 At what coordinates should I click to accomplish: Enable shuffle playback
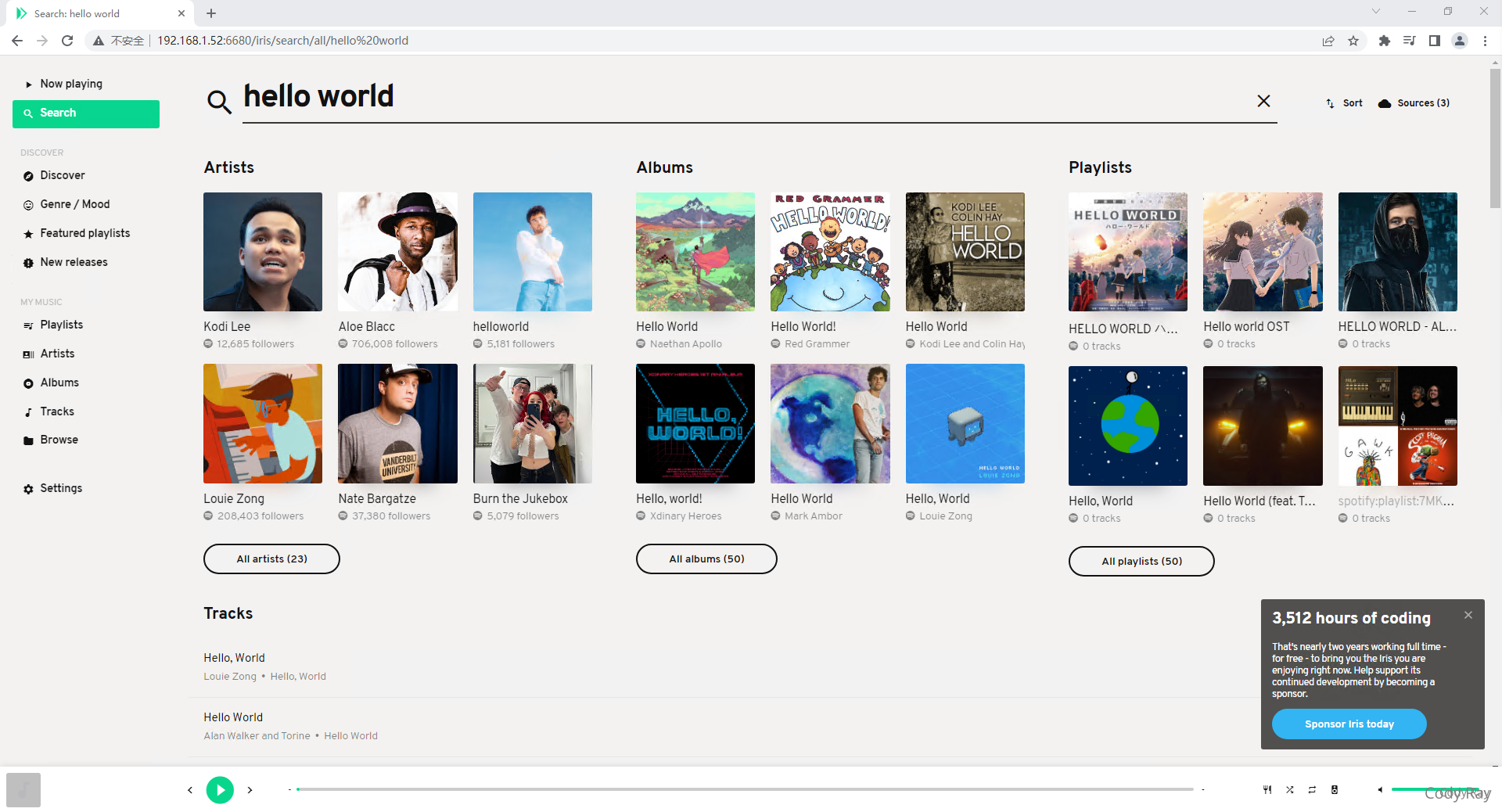[1290, 790]
